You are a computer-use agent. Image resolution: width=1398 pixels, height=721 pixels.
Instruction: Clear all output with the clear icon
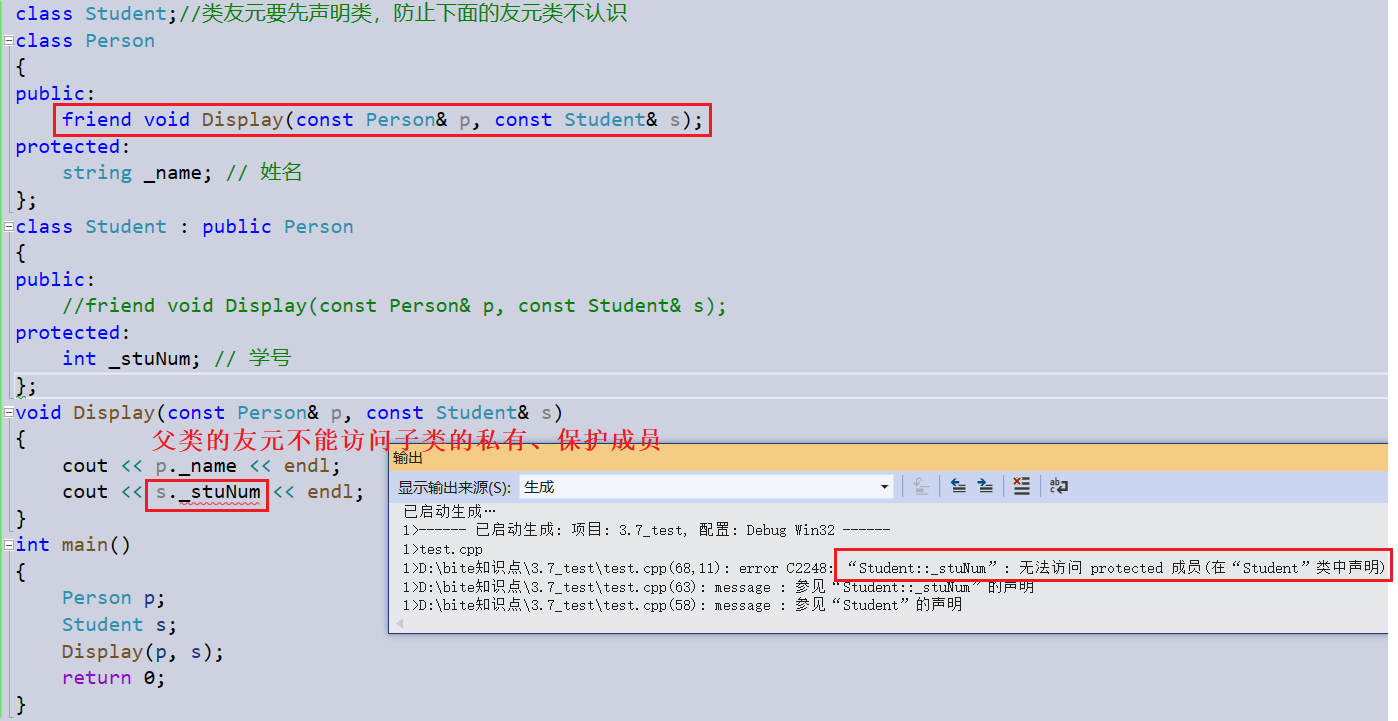[1021, 486]
